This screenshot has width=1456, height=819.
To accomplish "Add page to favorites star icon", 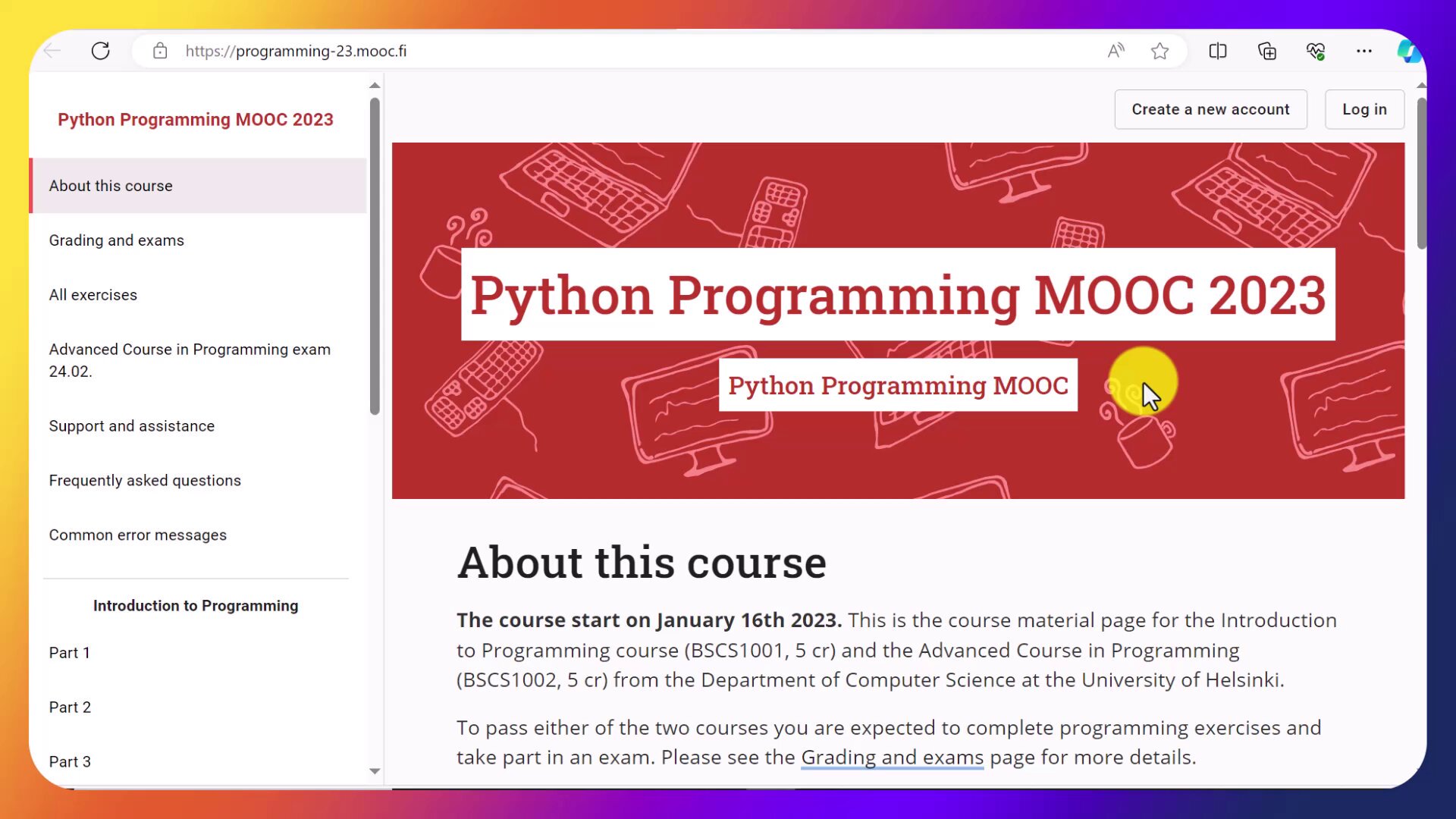I will pyautogui.click(x=1159, y=51).
